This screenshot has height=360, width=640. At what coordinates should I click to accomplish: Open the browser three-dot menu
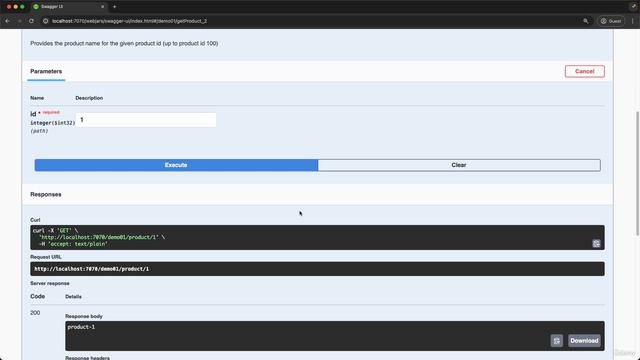[633, 21]
